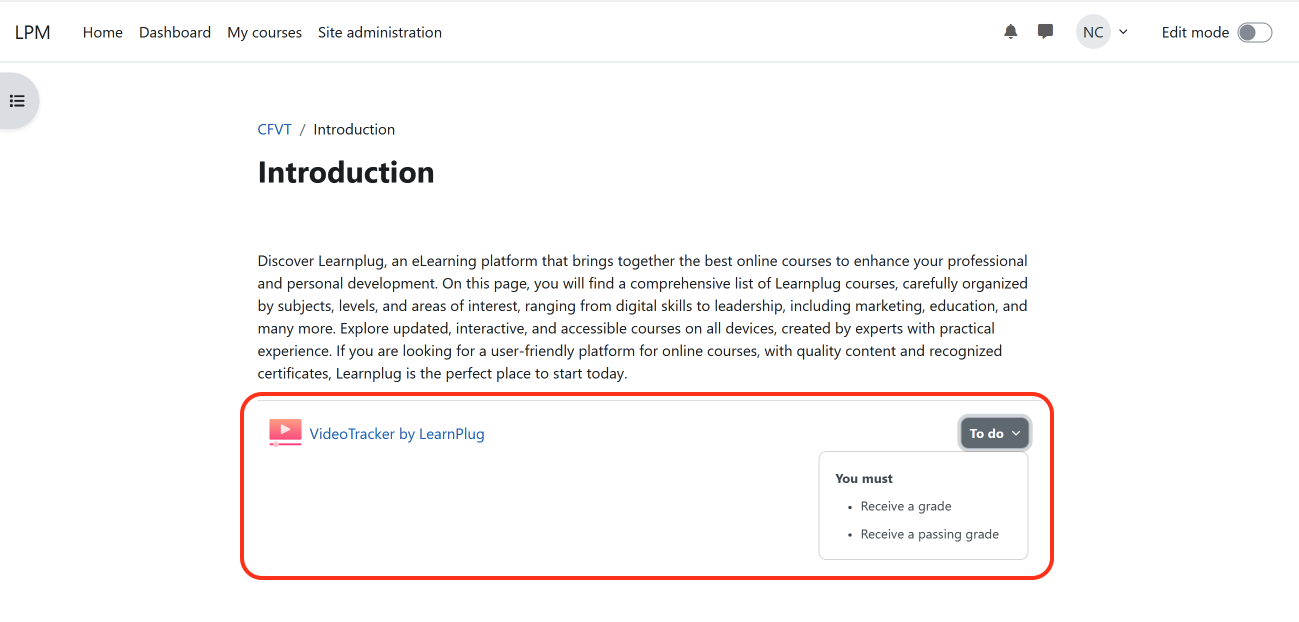Click the VideoTracker activity video icon
The width and height of the screenshot is (1299, 622).
(285, 432)
